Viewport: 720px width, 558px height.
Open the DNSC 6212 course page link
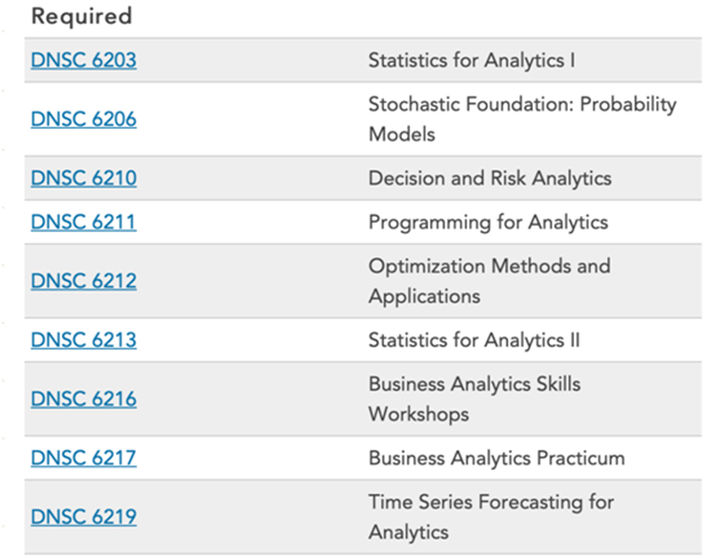pyautogui.click(x=84, y=281)
